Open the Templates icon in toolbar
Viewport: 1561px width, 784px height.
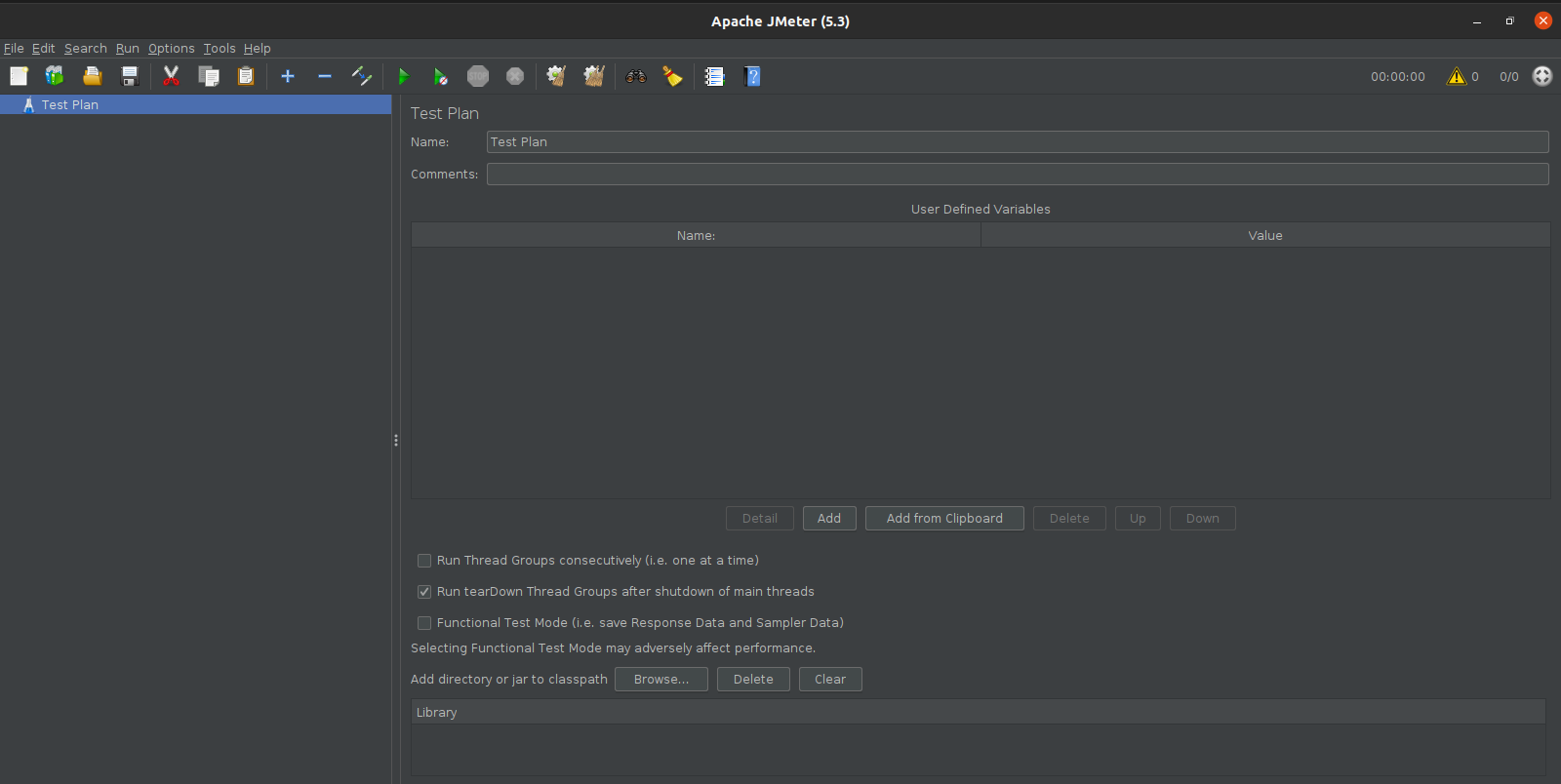[55, 76]
